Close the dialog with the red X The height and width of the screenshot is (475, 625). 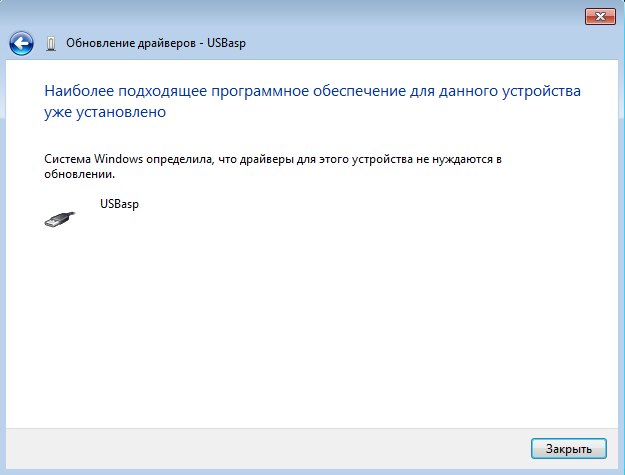tap(600, 16)
